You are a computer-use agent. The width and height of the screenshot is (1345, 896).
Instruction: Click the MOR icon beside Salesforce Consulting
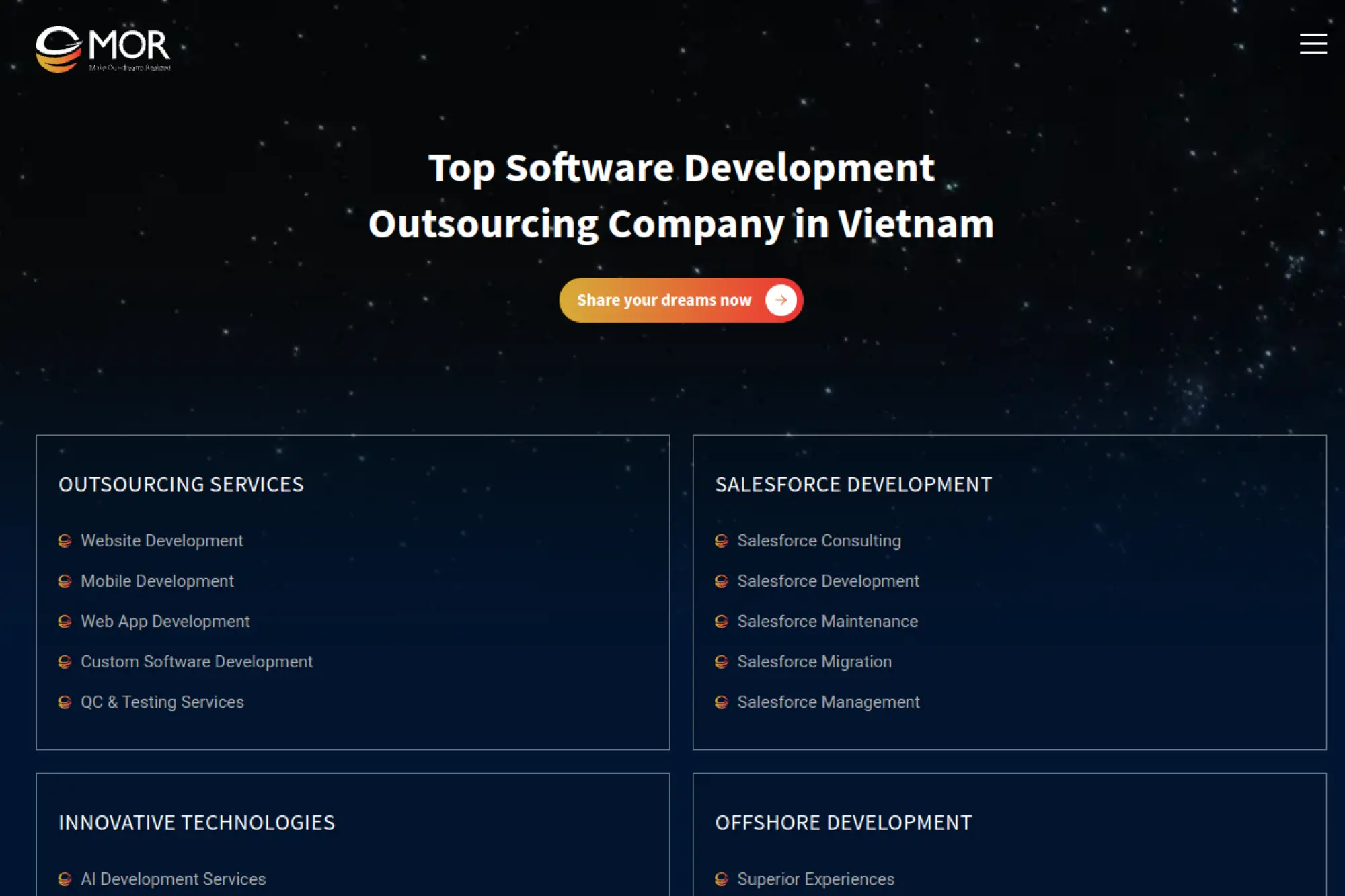tap(722, 540)
